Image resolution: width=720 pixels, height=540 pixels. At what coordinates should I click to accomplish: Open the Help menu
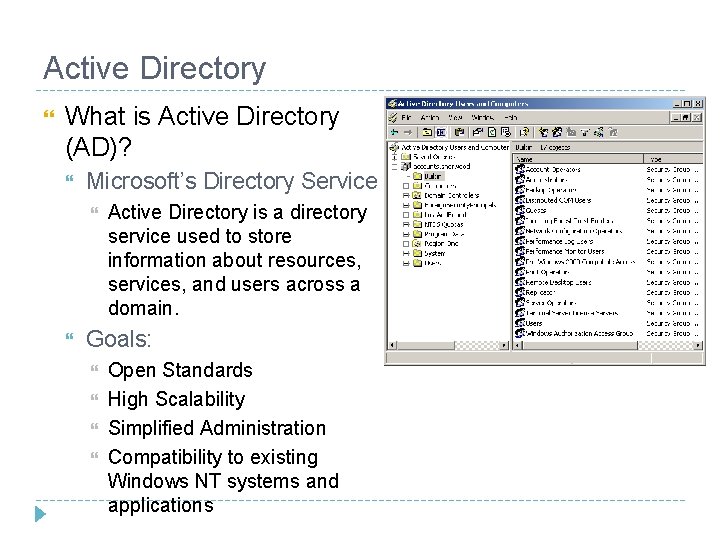511,118
